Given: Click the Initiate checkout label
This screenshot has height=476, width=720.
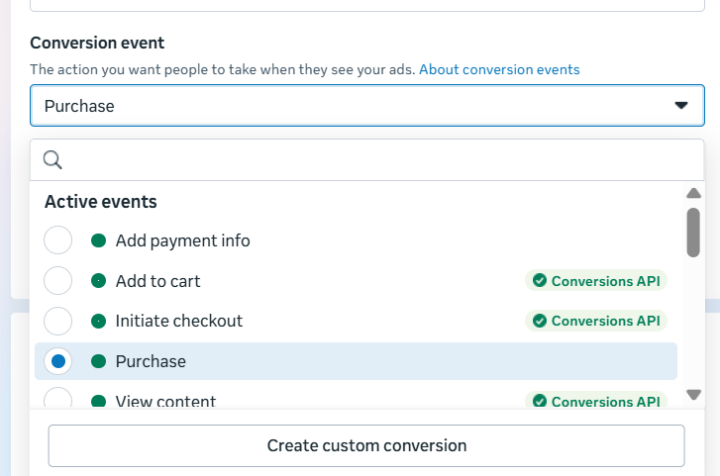Looking at the screenshot, I should click(179, 321).
